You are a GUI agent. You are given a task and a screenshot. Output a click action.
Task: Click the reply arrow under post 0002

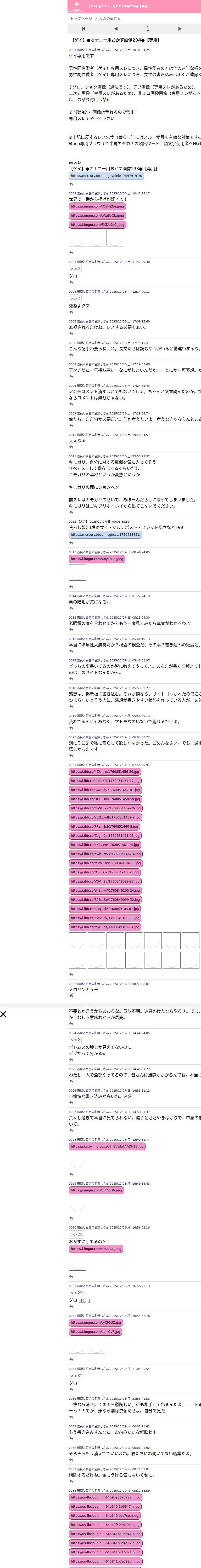(71, 253)
